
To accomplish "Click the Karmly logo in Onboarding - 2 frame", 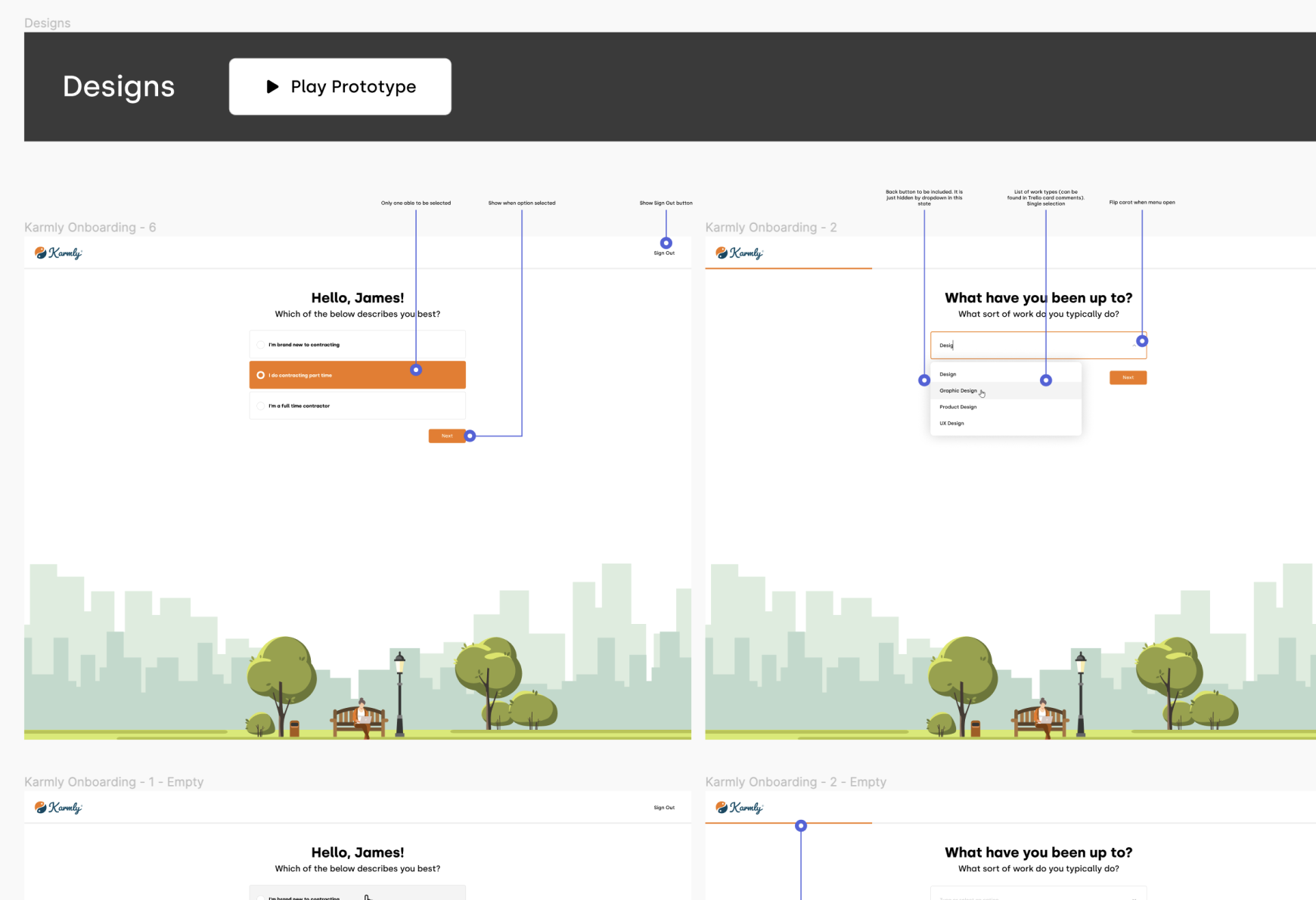I will tap(740, 253).
